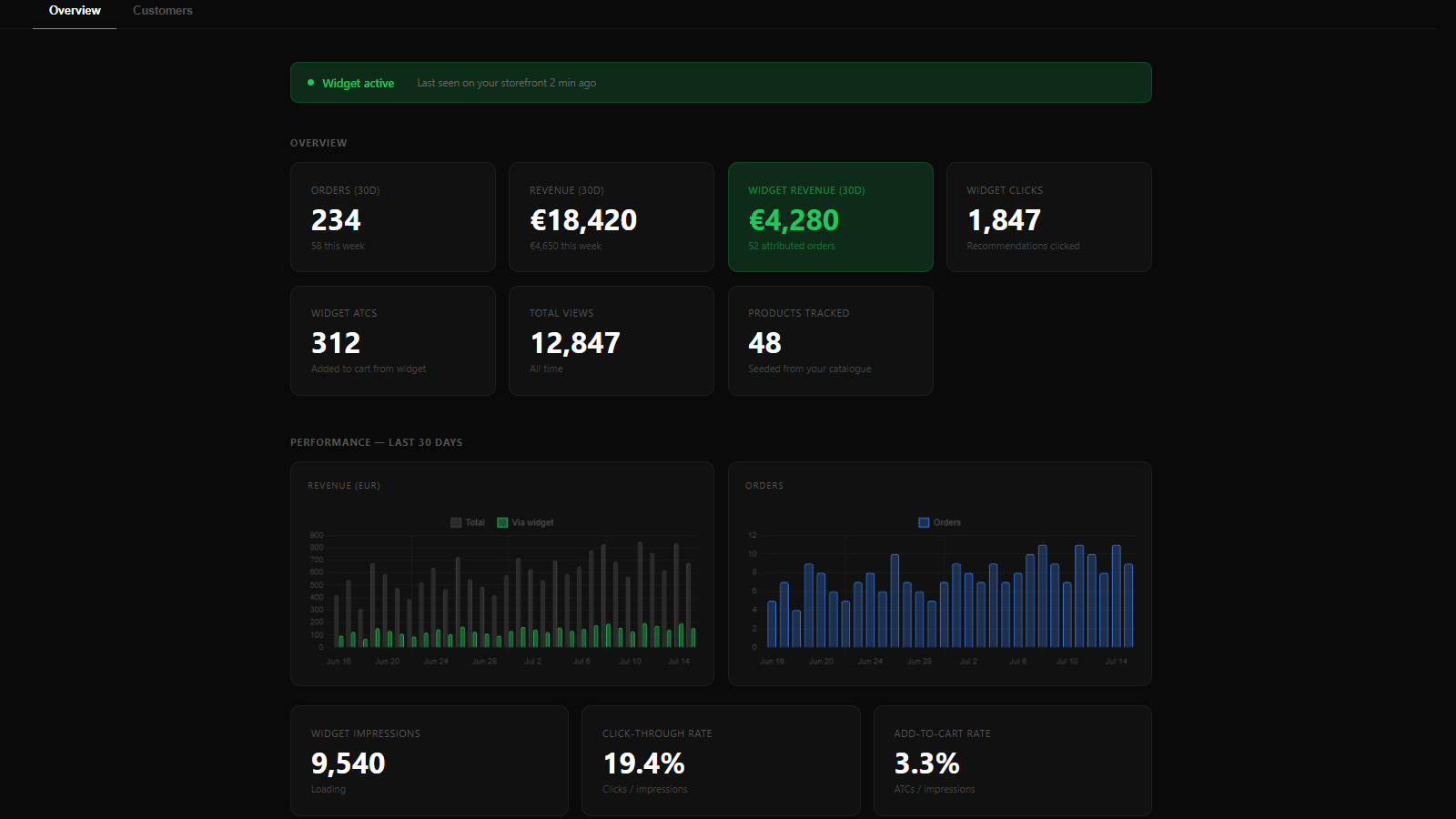Click the Orders (30D) stat card

tap(393, 217)
